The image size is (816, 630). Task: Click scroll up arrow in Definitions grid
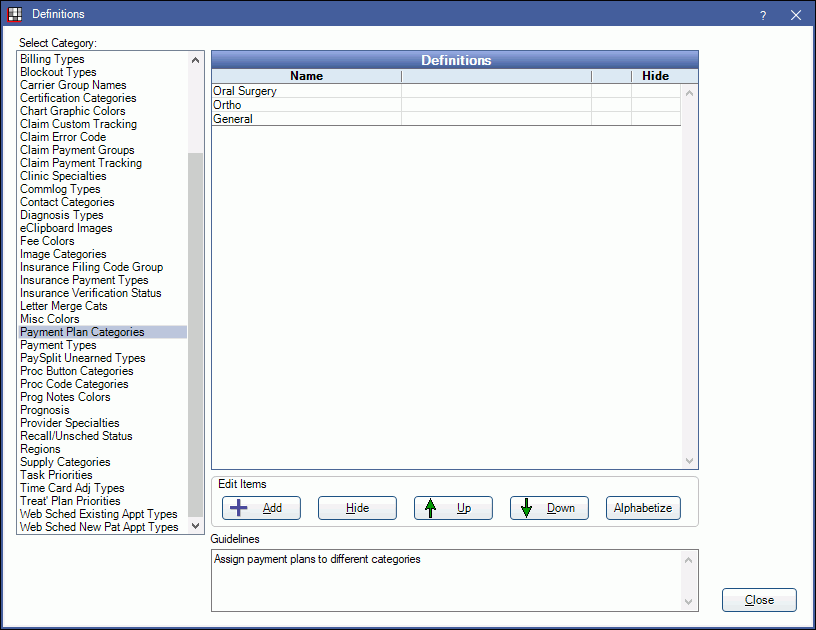tap(690, 94)
